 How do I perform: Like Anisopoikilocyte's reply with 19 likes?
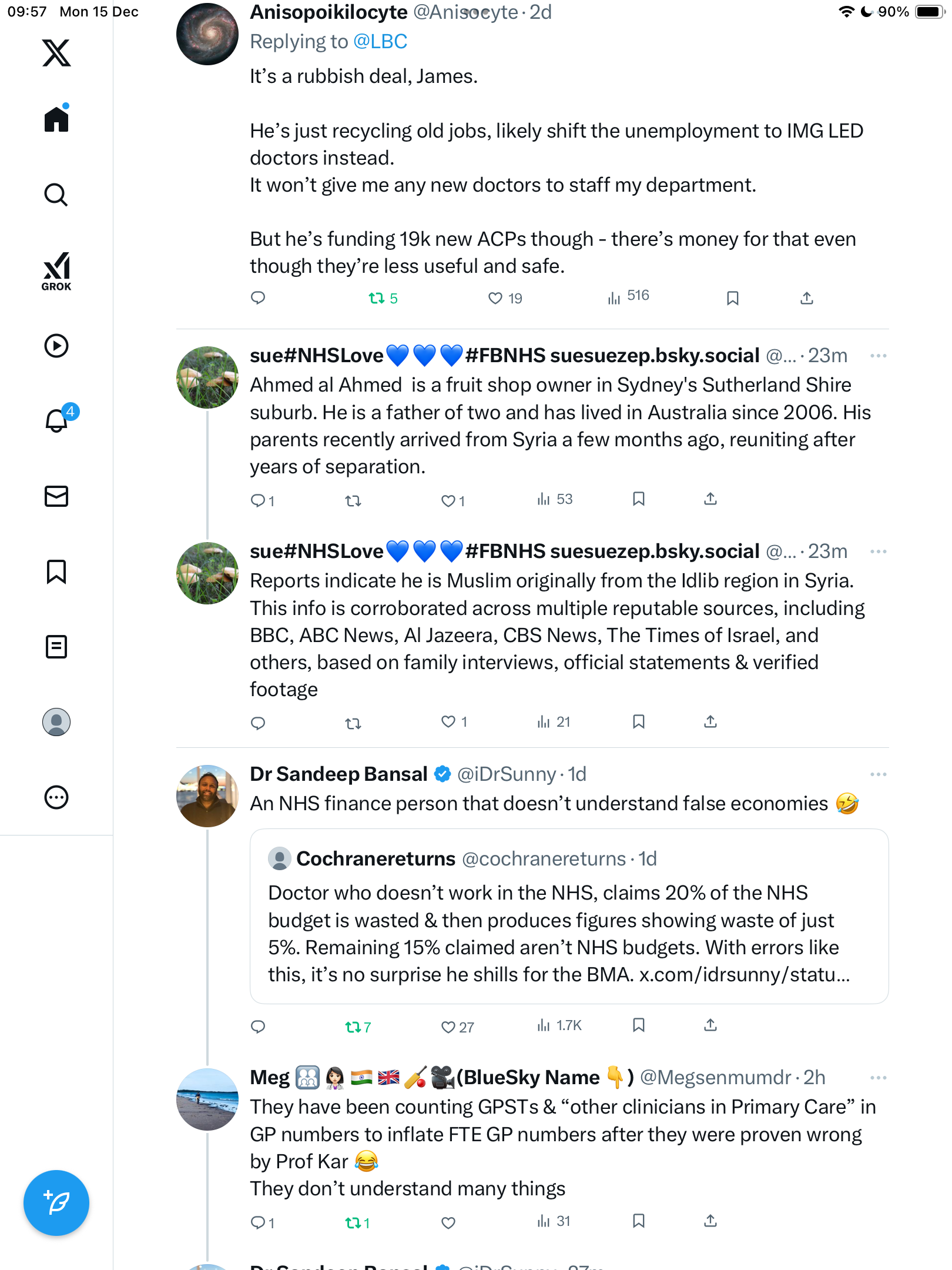tap(496, 298)
